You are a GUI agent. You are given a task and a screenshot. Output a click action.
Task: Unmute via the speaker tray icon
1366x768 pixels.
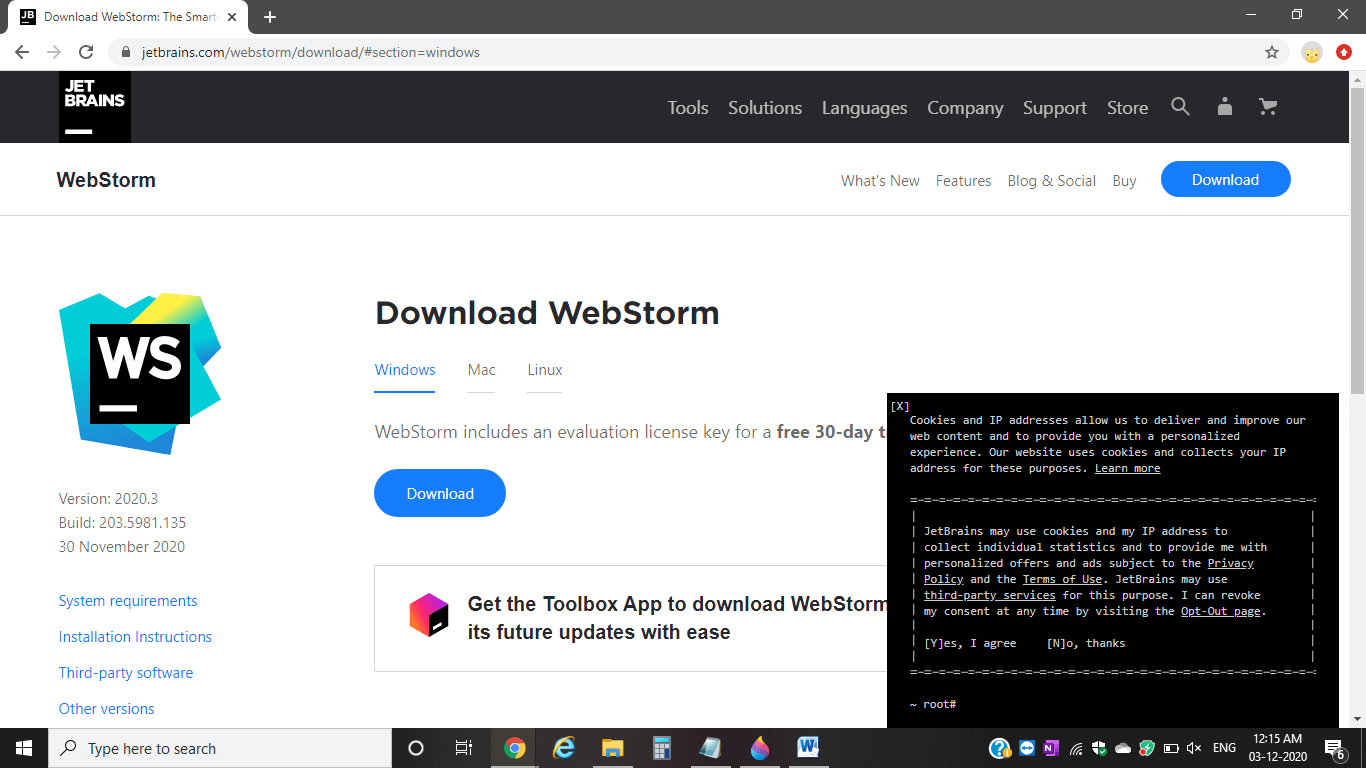1193,748
